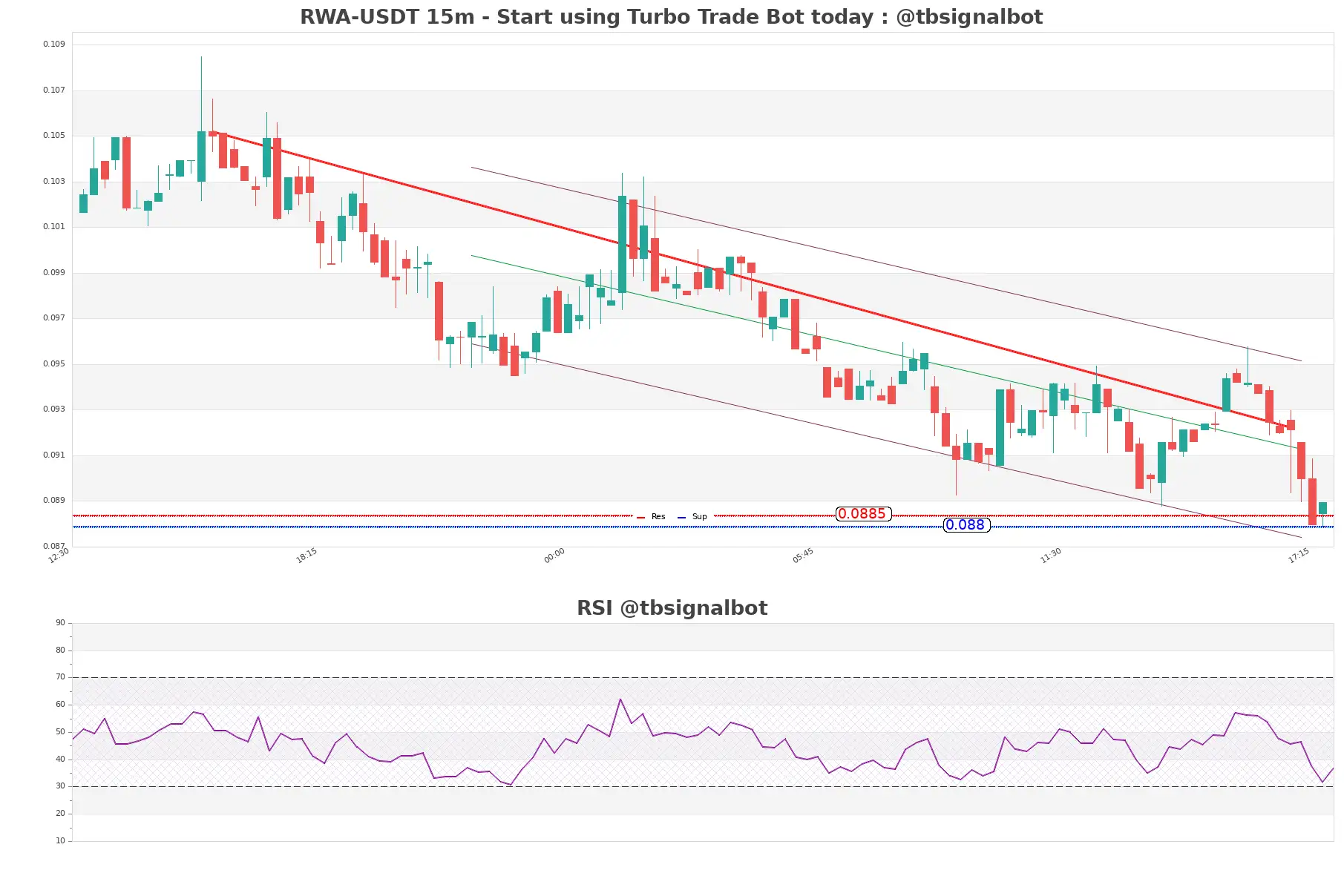The height and width of the screenshot is (896, 1344).
Task: Click the 0.099 price axis label
Action: point(54,273)
